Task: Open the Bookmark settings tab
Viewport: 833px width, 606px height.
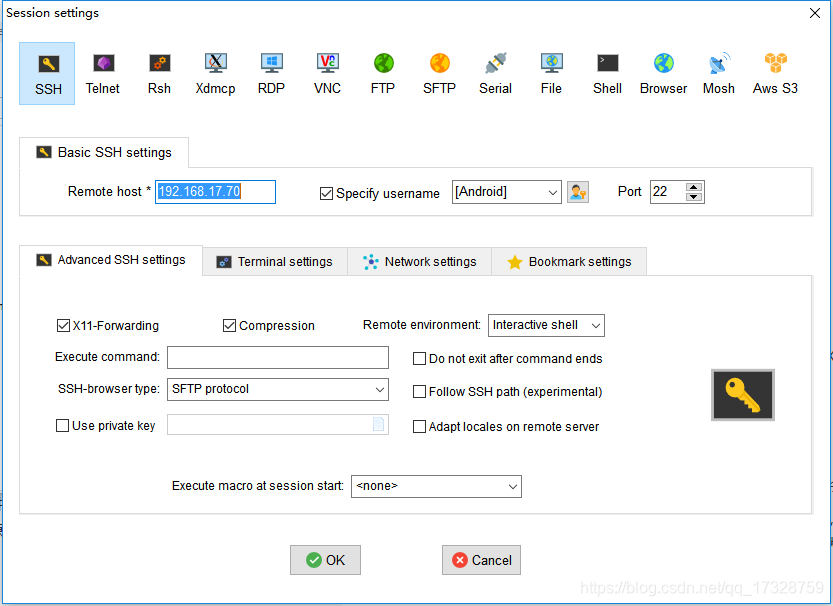Action: [x=569, y=262]
